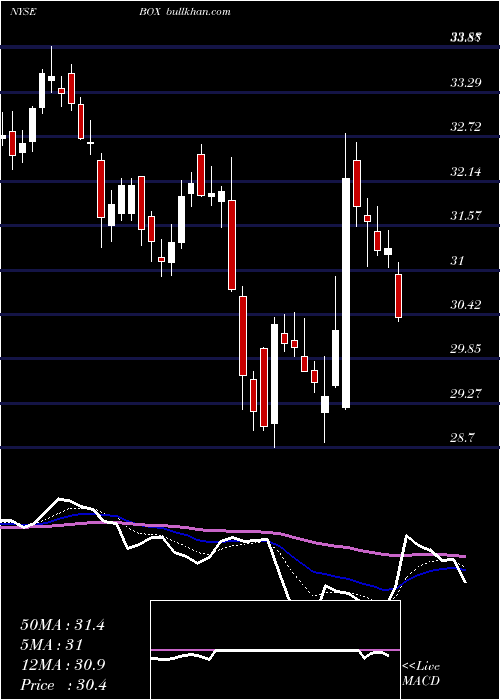Click the BOX ticker symbol label
The height and width of the screenshot is (700, 500).
pyautogui.click(x=150, y=12)
